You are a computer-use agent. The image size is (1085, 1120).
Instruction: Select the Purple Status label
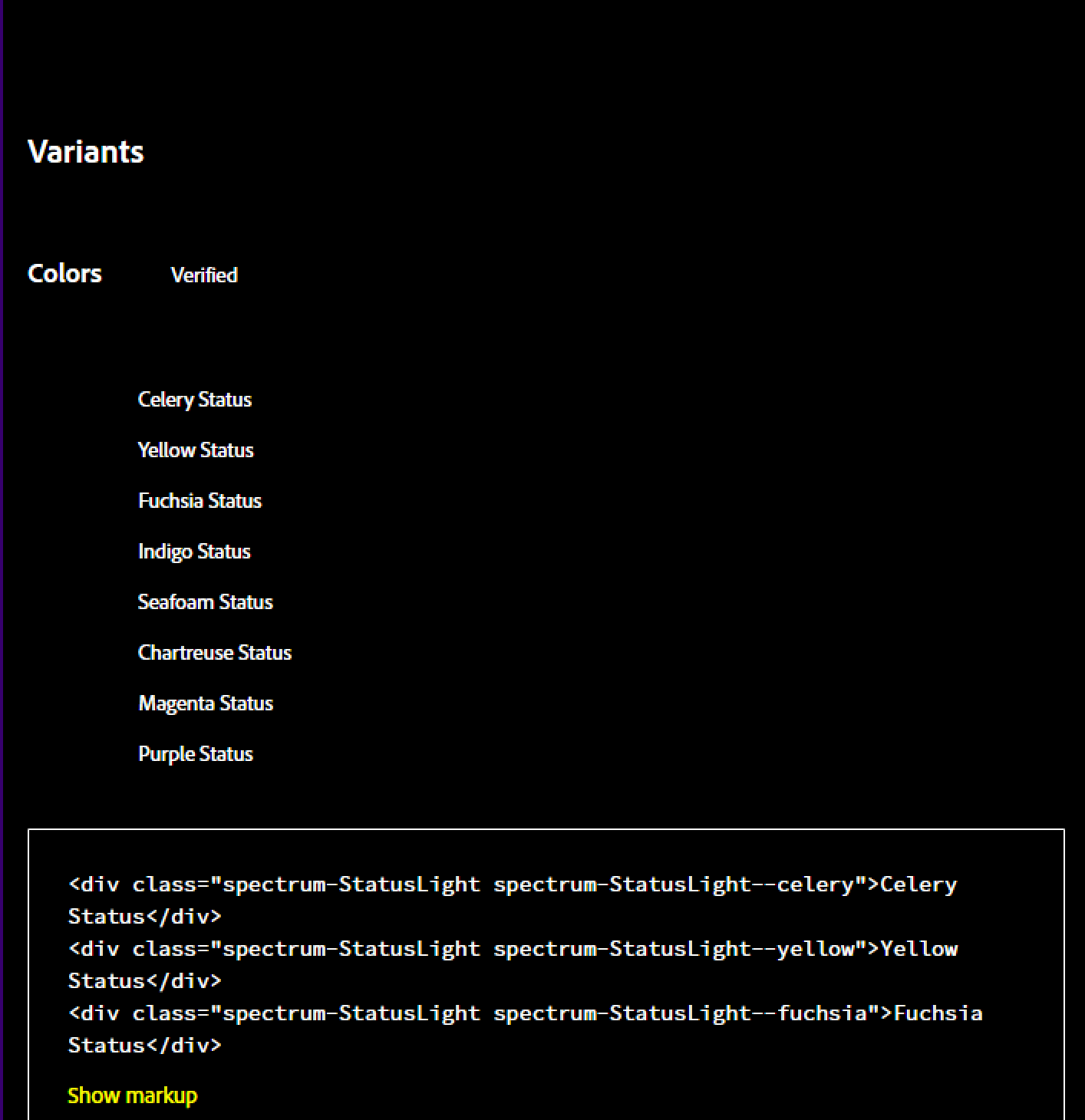point(196,754)
